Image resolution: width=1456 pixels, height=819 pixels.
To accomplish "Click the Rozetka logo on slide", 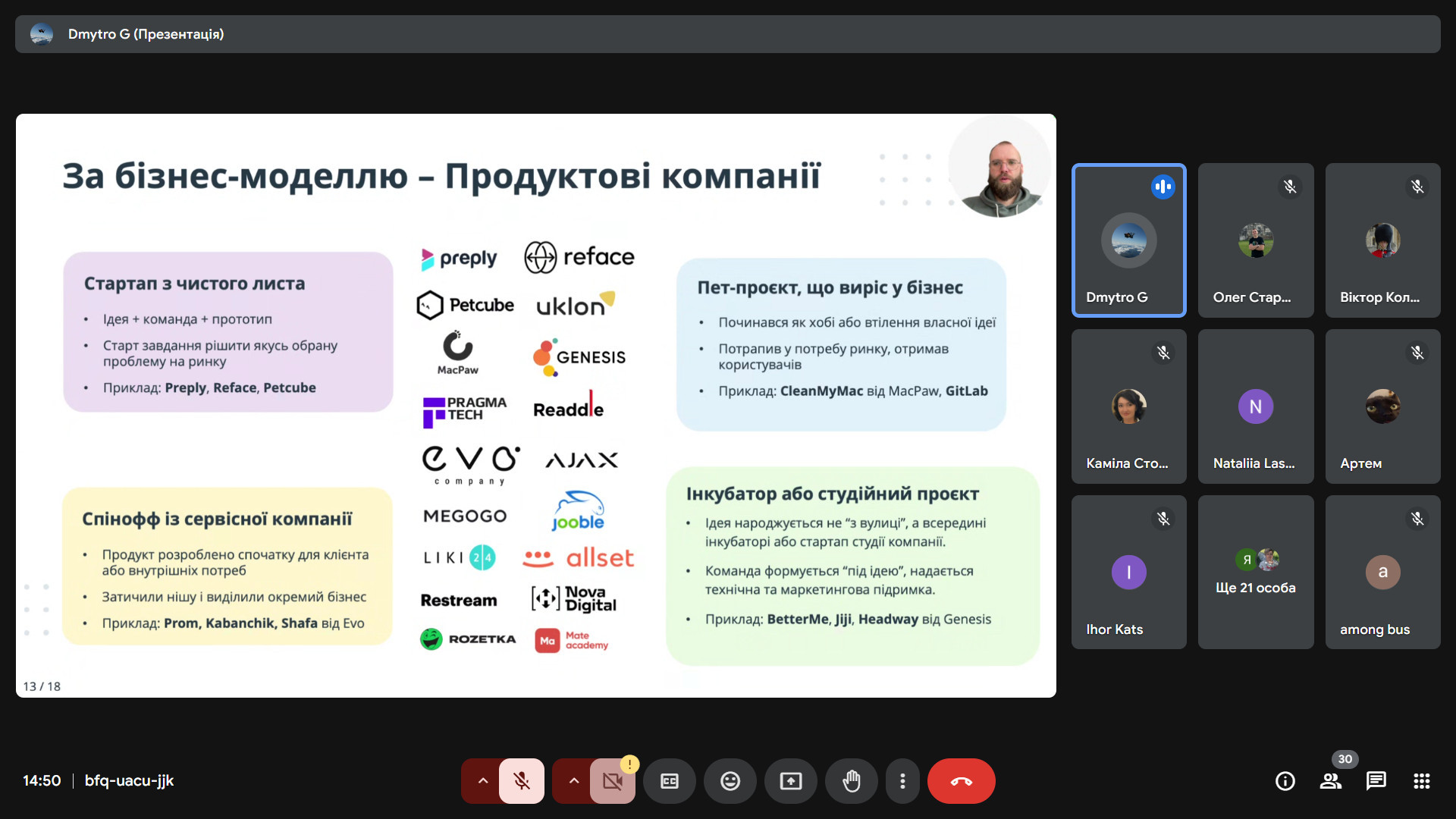I will [468, 639].
